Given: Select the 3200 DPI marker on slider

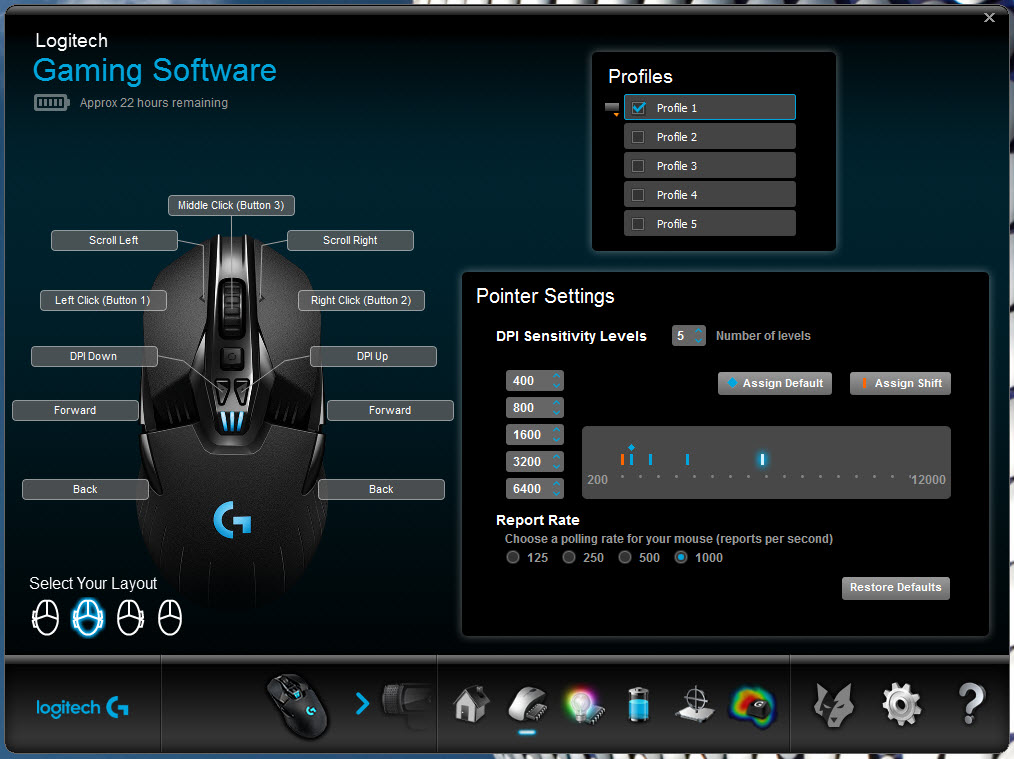Looking at the screenshot, I should (x=687, y=460).
